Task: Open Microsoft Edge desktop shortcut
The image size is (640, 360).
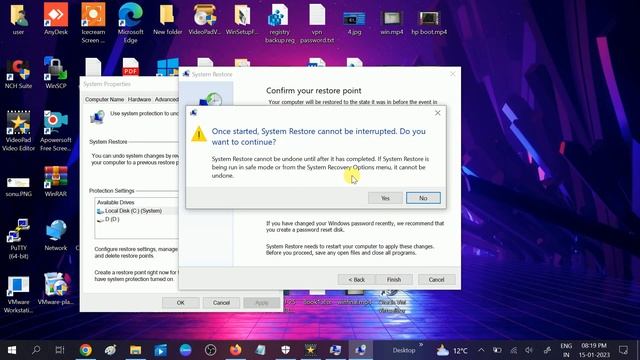Action: [x=130, y=23]
